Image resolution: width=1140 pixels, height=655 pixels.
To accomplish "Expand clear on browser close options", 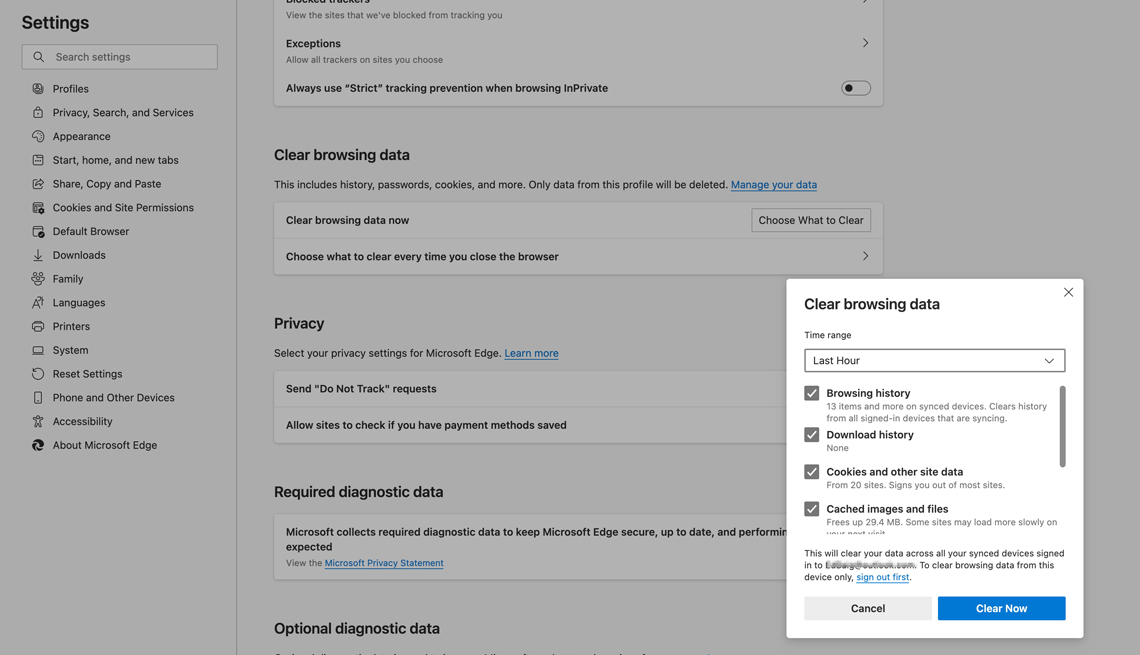I will [x=865, y=256].
